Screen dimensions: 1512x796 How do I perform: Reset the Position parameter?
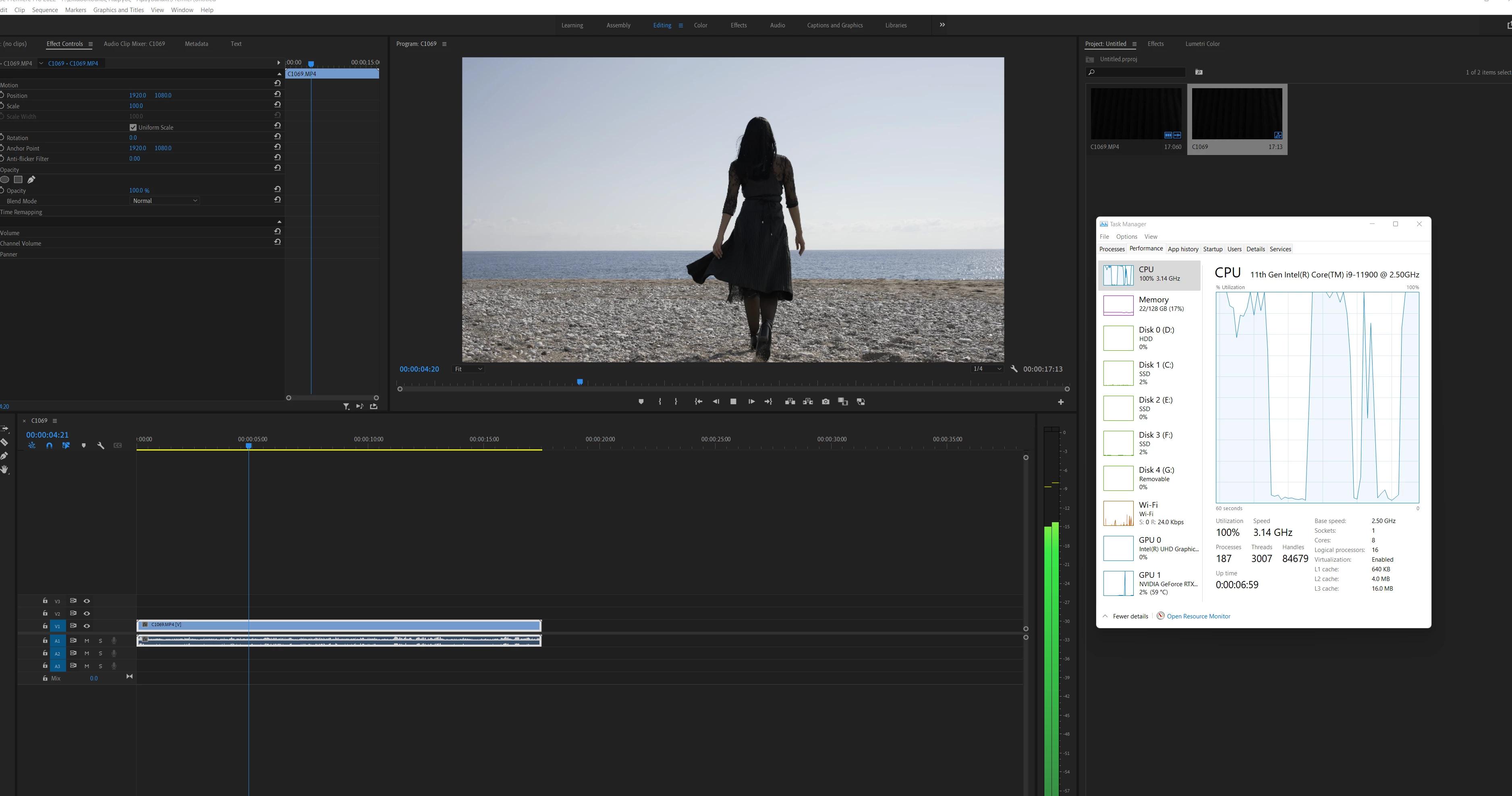277,95
